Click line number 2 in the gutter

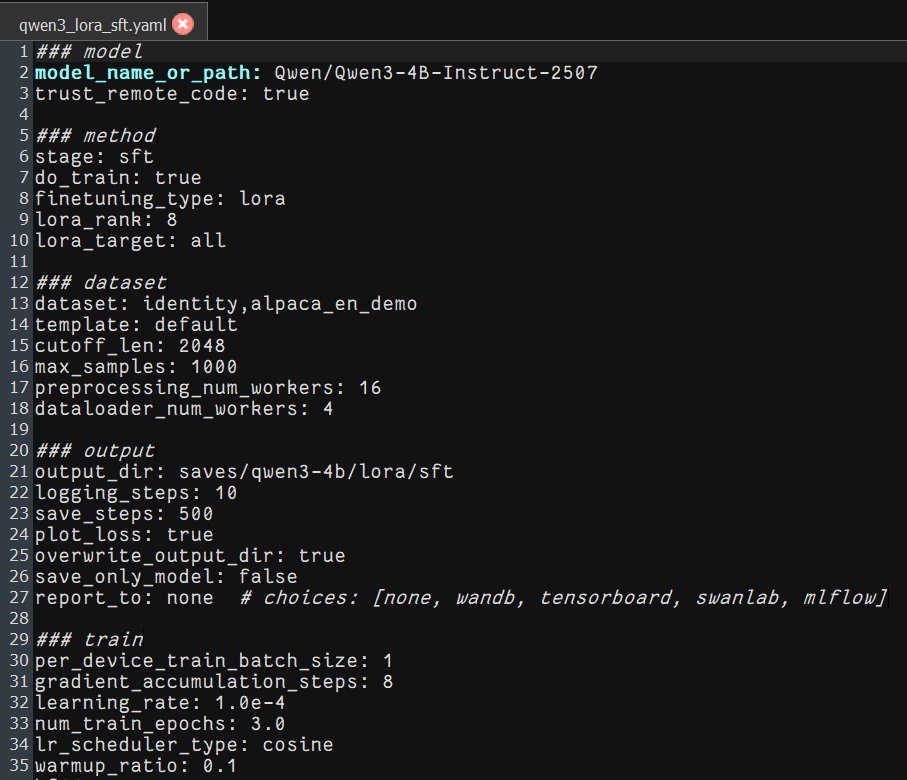point(23,73)
